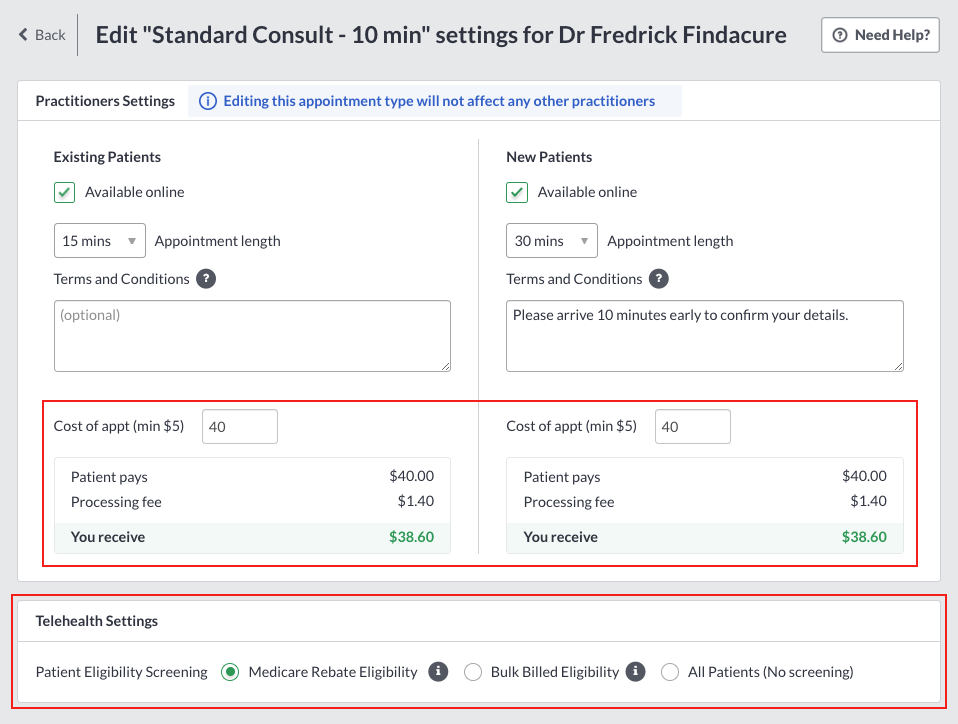
Task: Click the Back arrow icon
Action: pos(23,35)
